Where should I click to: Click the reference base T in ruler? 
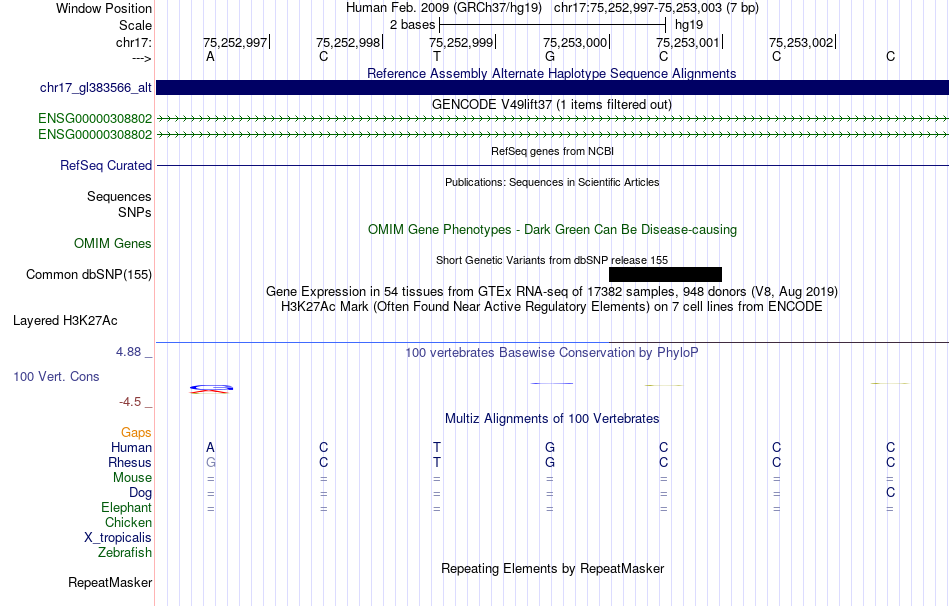437,56
